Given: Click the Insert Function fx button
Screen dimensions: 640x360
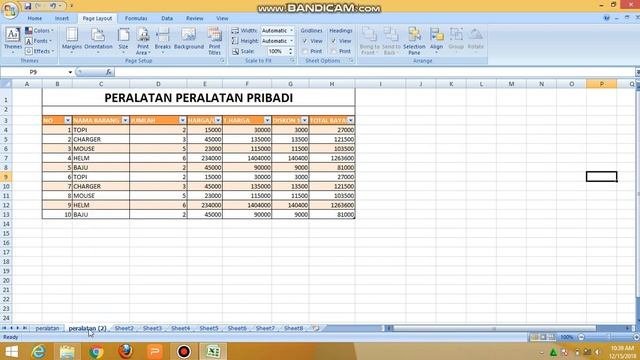Looking at the screenshot, I should (108, 72).
